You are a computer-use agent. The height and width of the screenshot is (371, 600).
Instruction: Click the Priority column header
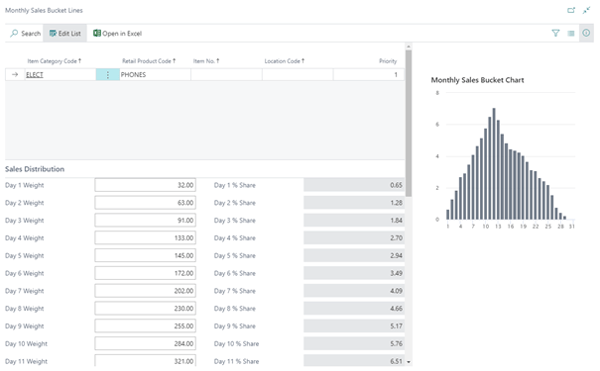pos(388,61)
